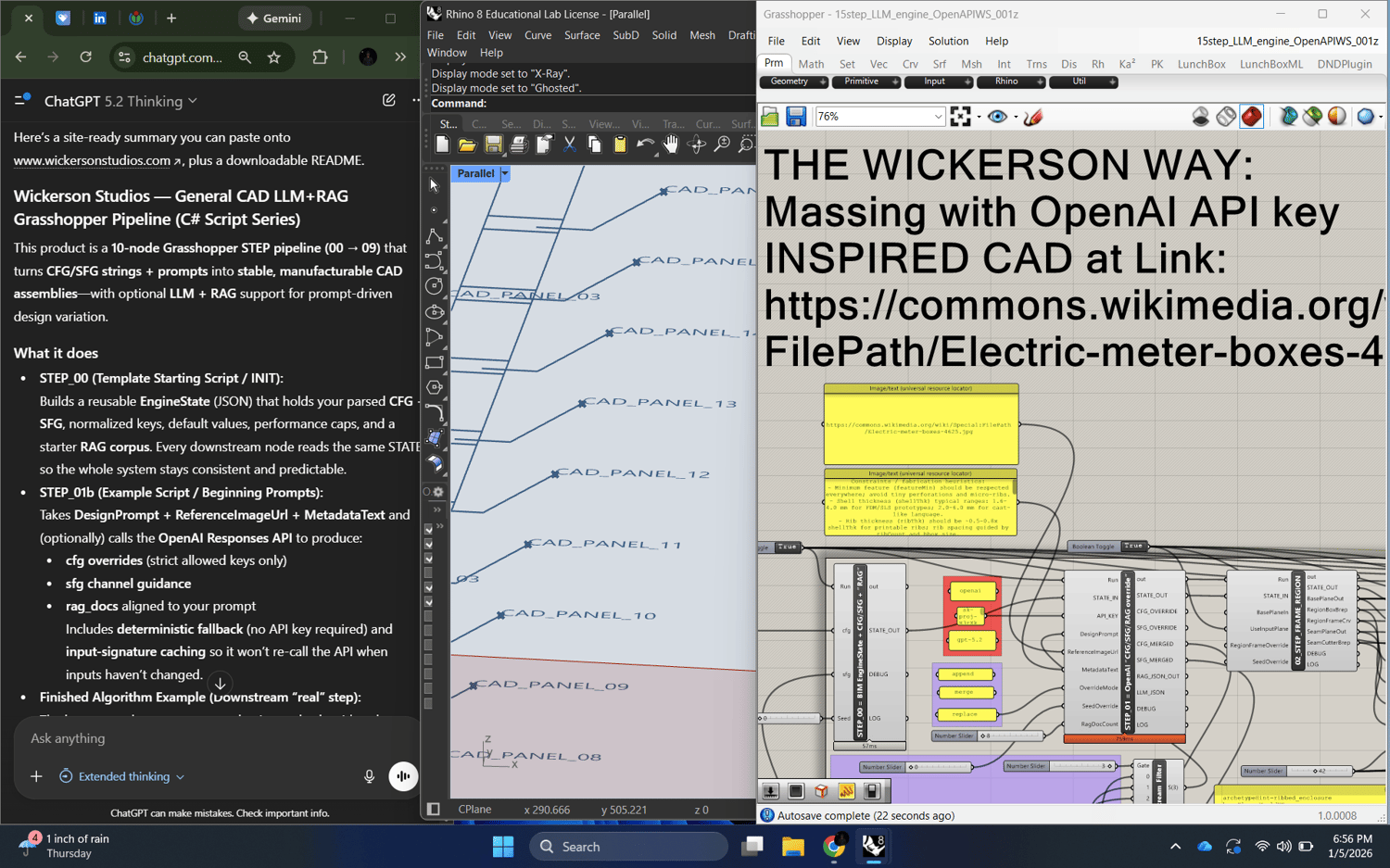Viewport: 1390px width, 868px height.
Task: Choose the arrow Select tool in Rhino sidebar
Action: (434, 185)
